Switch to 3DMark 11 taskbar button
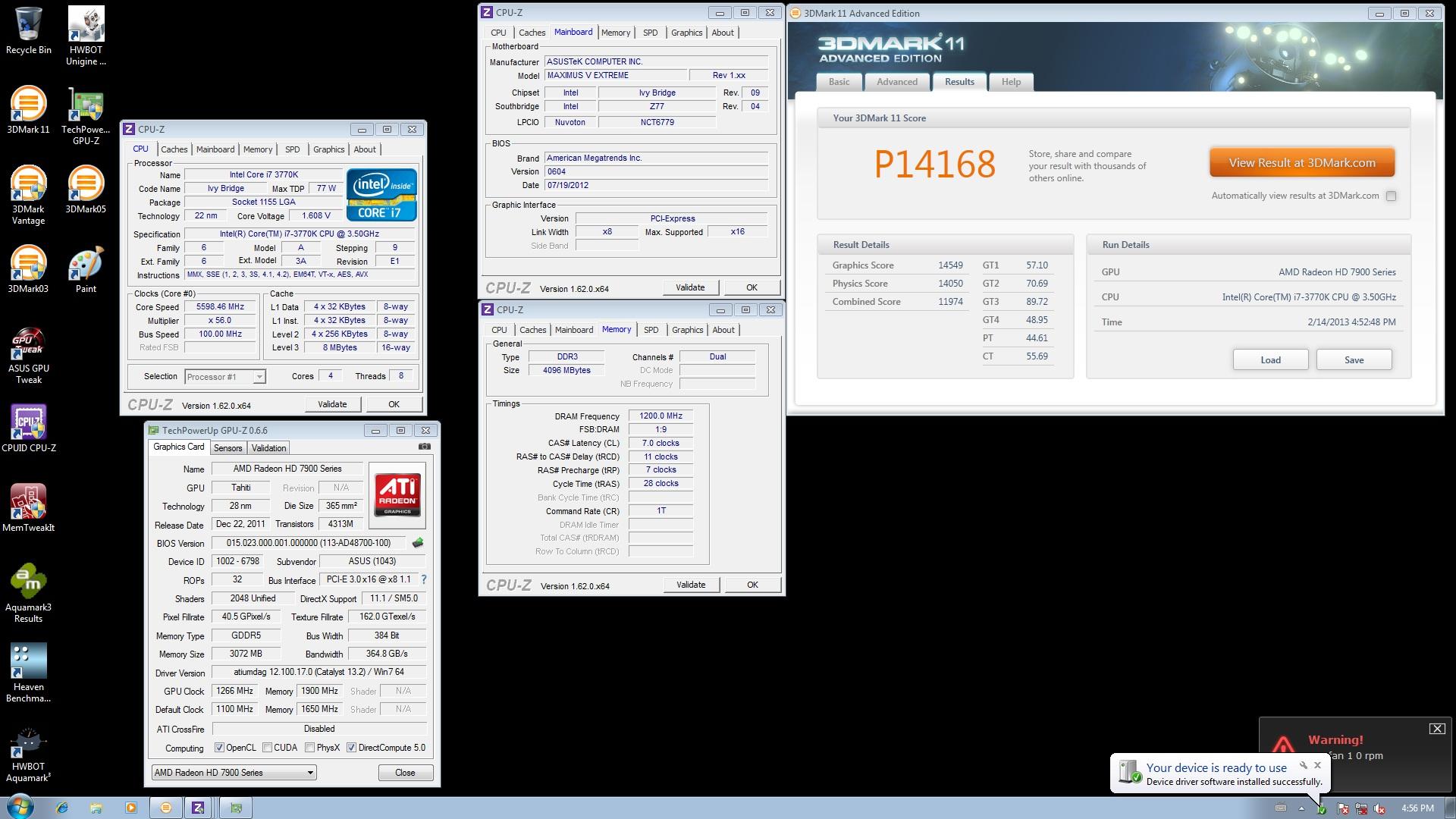 coord(165,808)
